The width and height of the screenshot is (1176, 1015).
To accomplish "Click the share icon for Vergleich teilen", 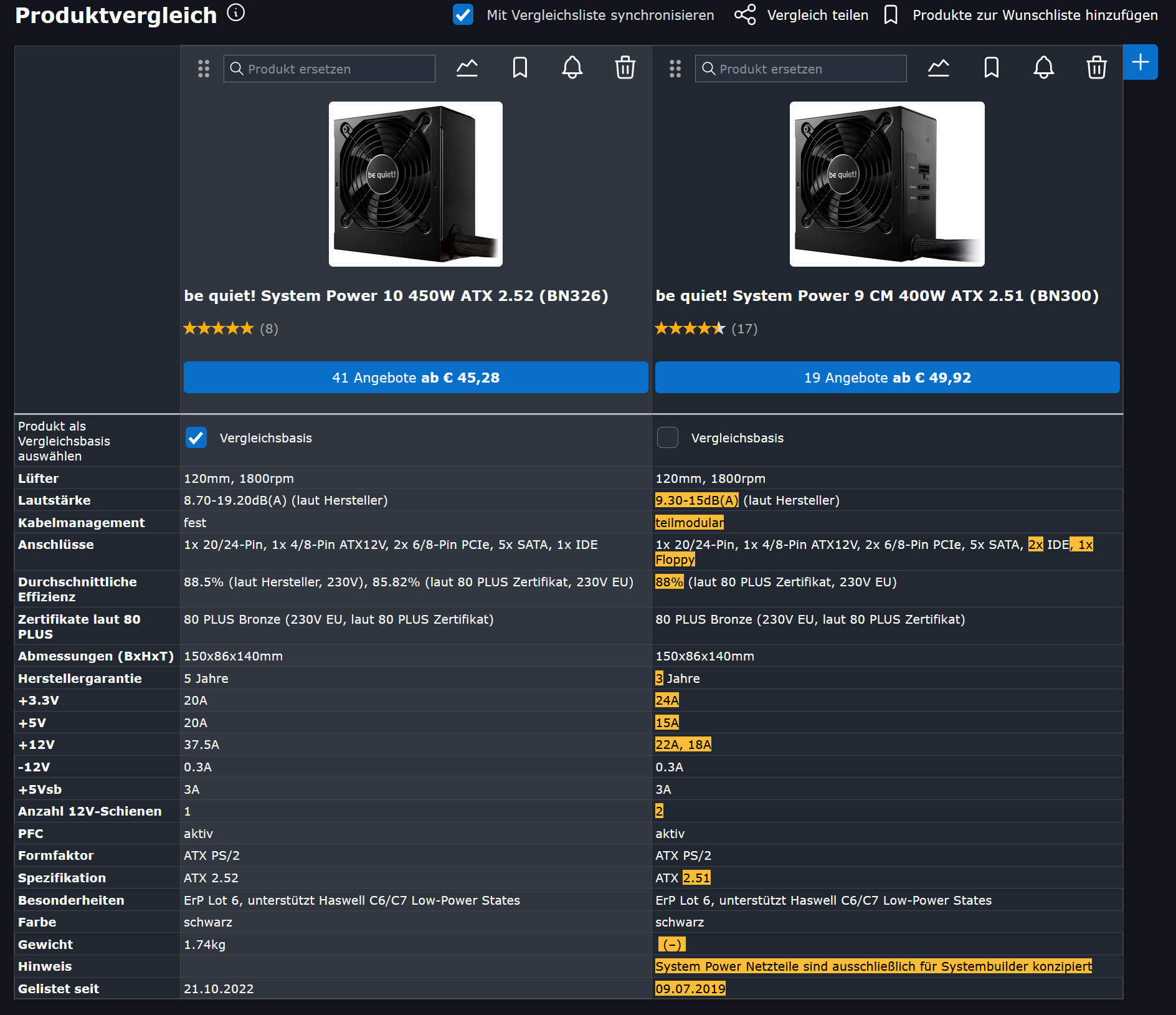I will (745, 15).
